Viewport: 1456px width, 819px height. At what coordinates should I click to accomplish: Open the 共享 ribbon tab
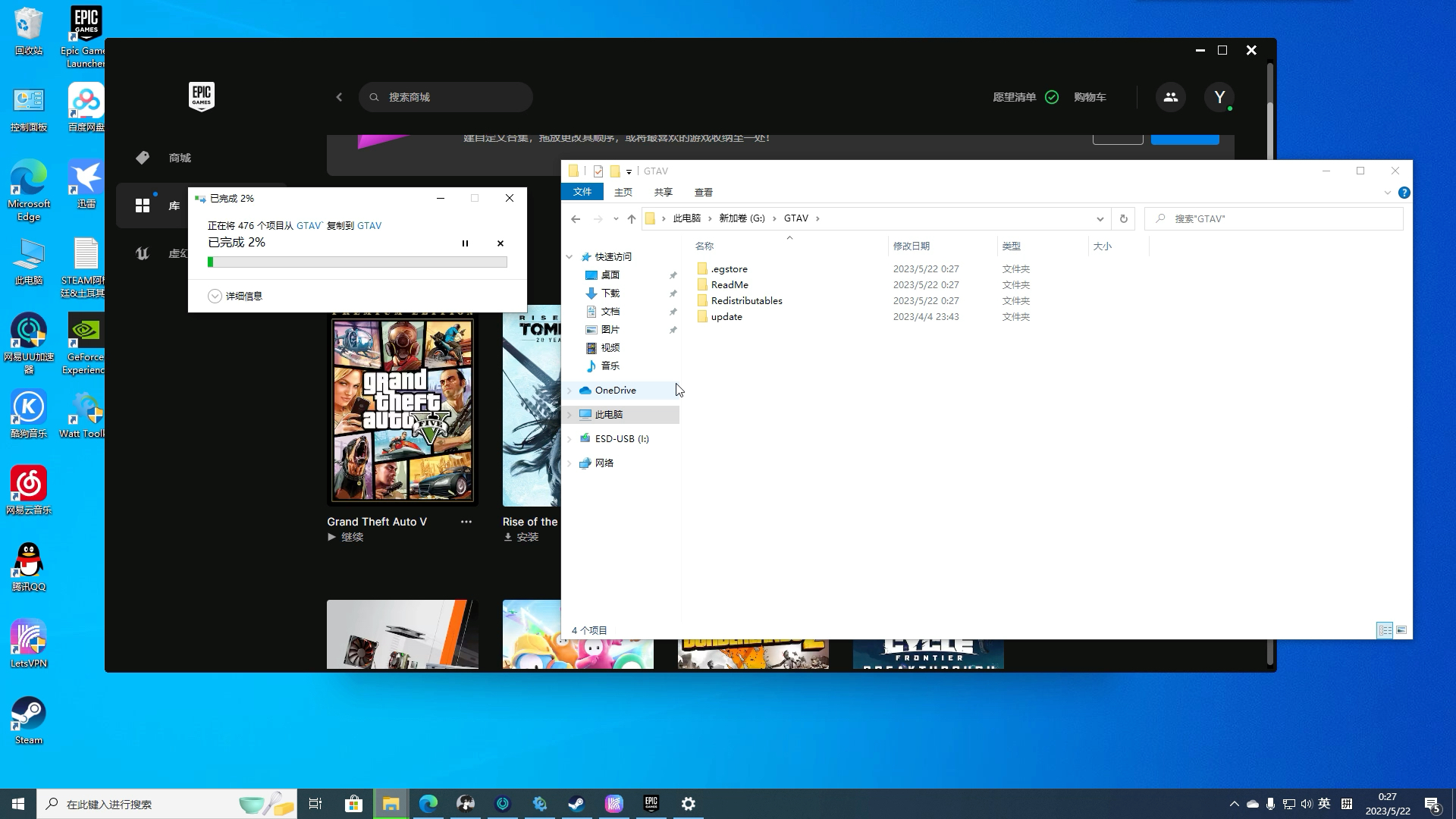[663, 193]
